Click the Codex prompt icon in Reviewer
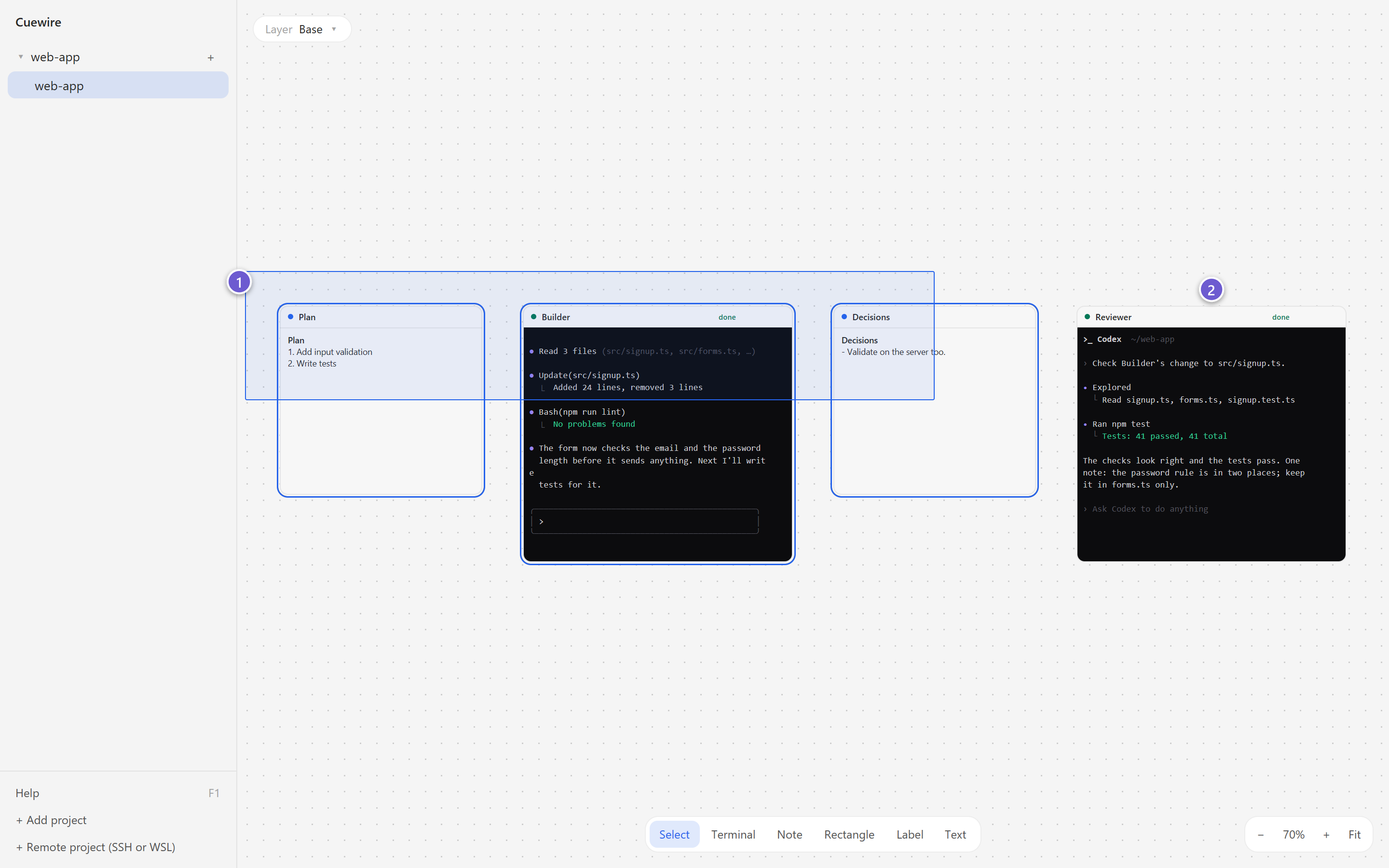Screen dimensions: 1389x868 tap(1088, 339)
